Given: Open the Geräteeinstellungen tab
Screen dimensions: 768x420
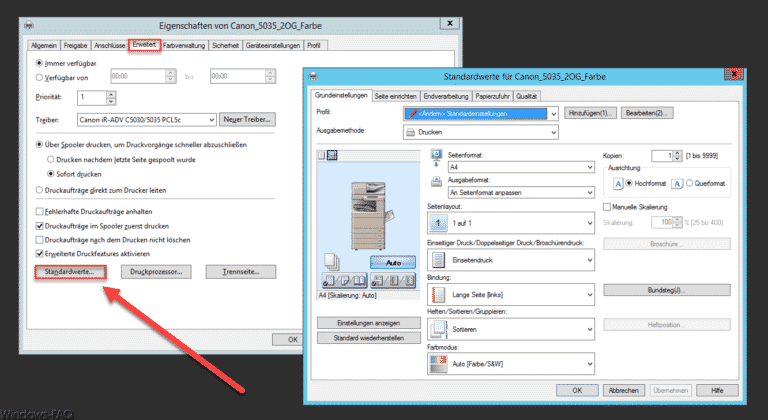Looking at the screenshot, I should coord(273,46).
